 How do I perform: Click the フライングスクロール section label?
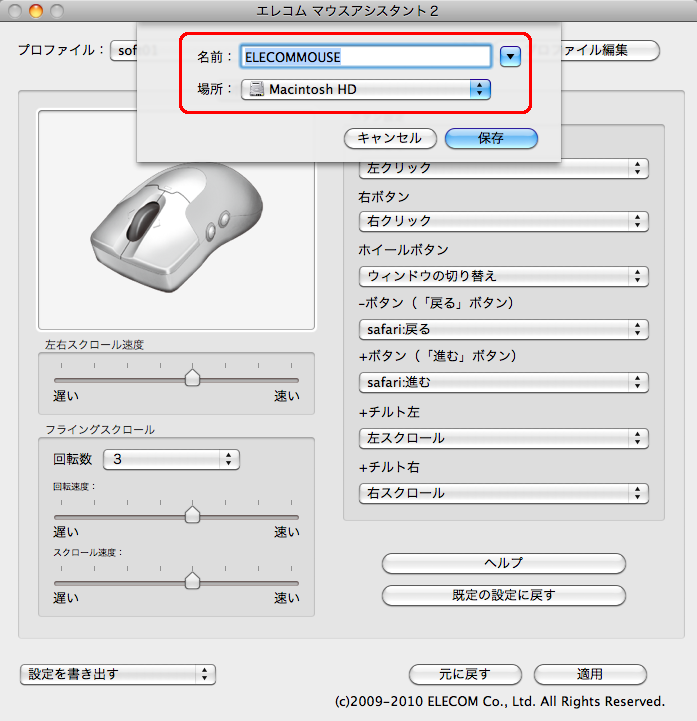pyautogui.click(x=100, y=429)
